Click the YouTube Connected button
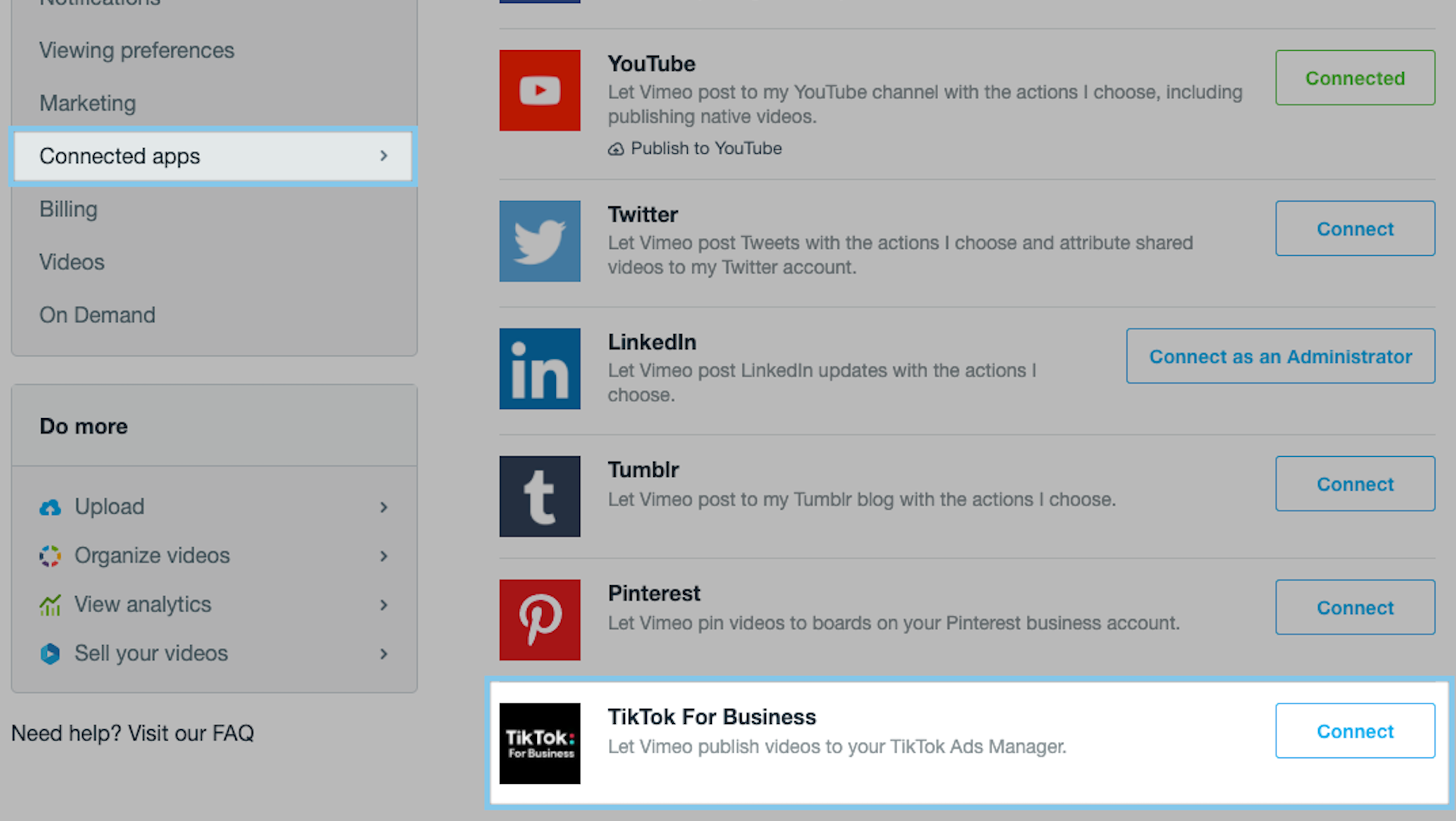 tap(1355, 77)
